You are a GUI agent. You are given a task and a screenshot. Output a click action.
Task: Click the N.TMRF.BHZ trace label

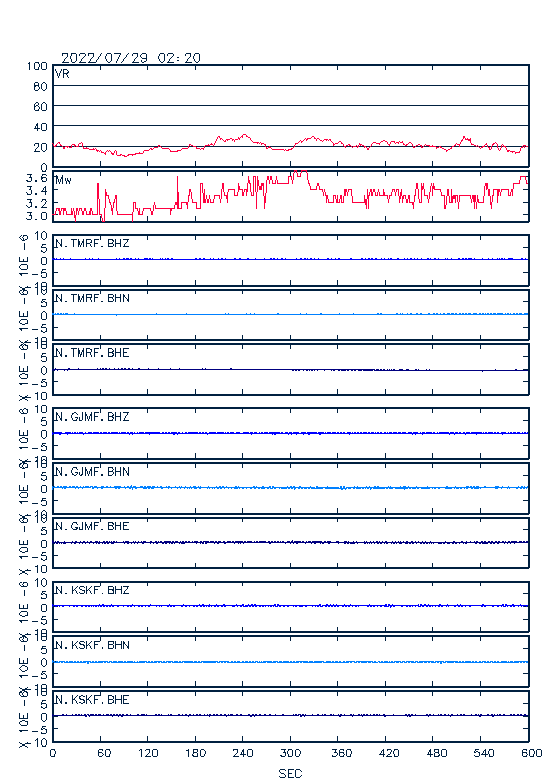(92, 243)
